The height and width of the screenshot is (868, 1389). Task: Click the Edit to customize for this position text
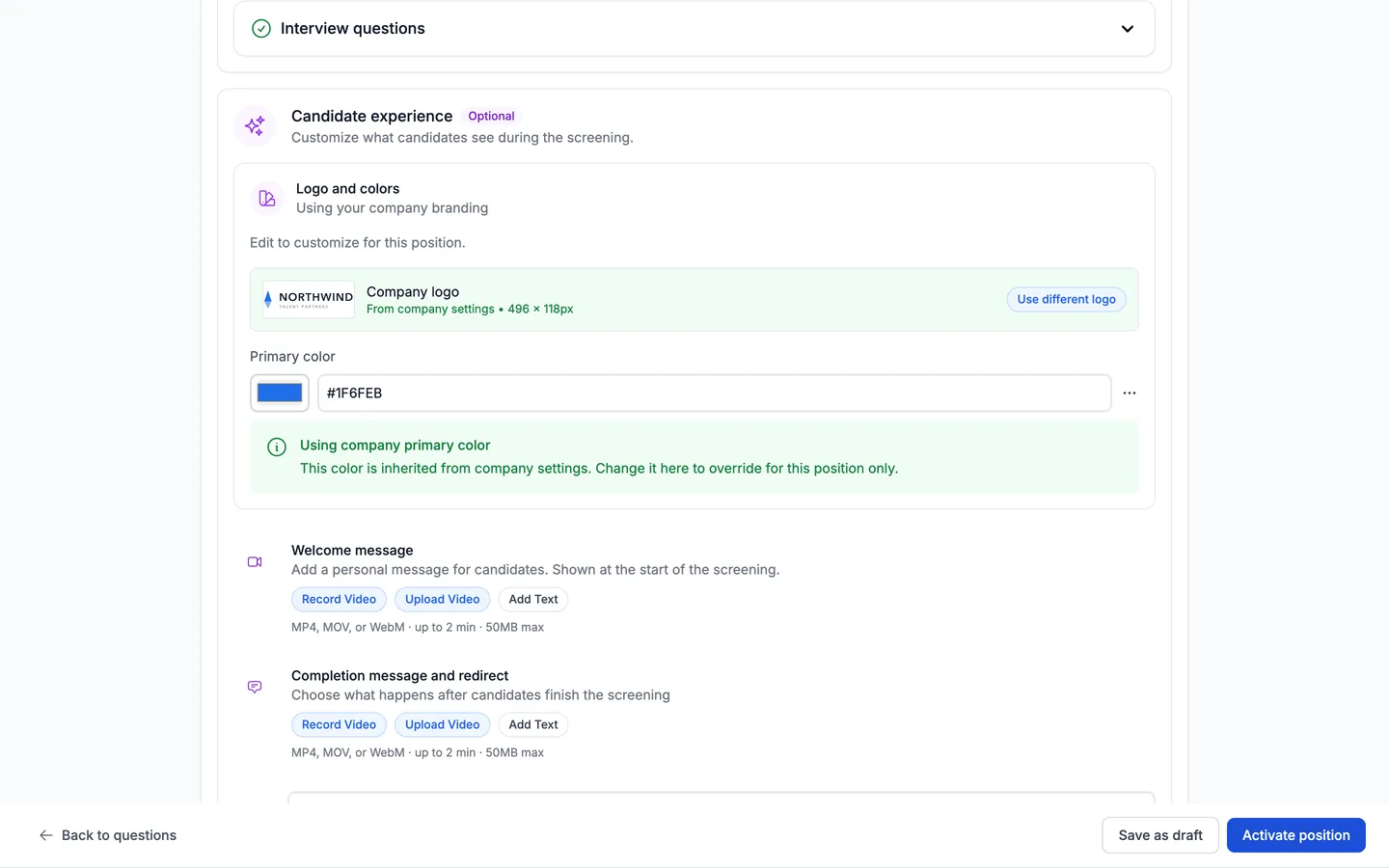coord(357,242)
